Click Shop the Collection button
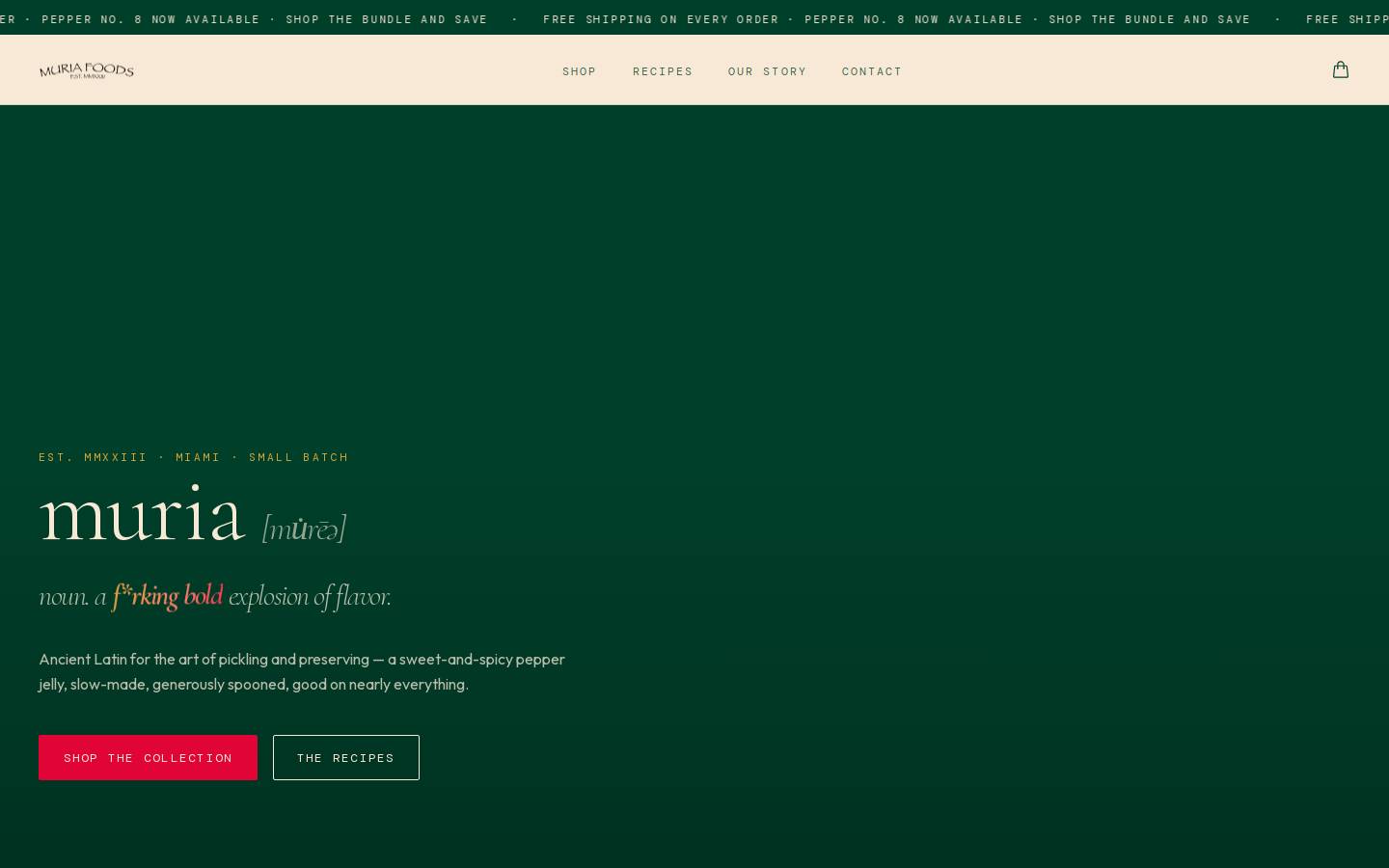 tap(148, 757)
